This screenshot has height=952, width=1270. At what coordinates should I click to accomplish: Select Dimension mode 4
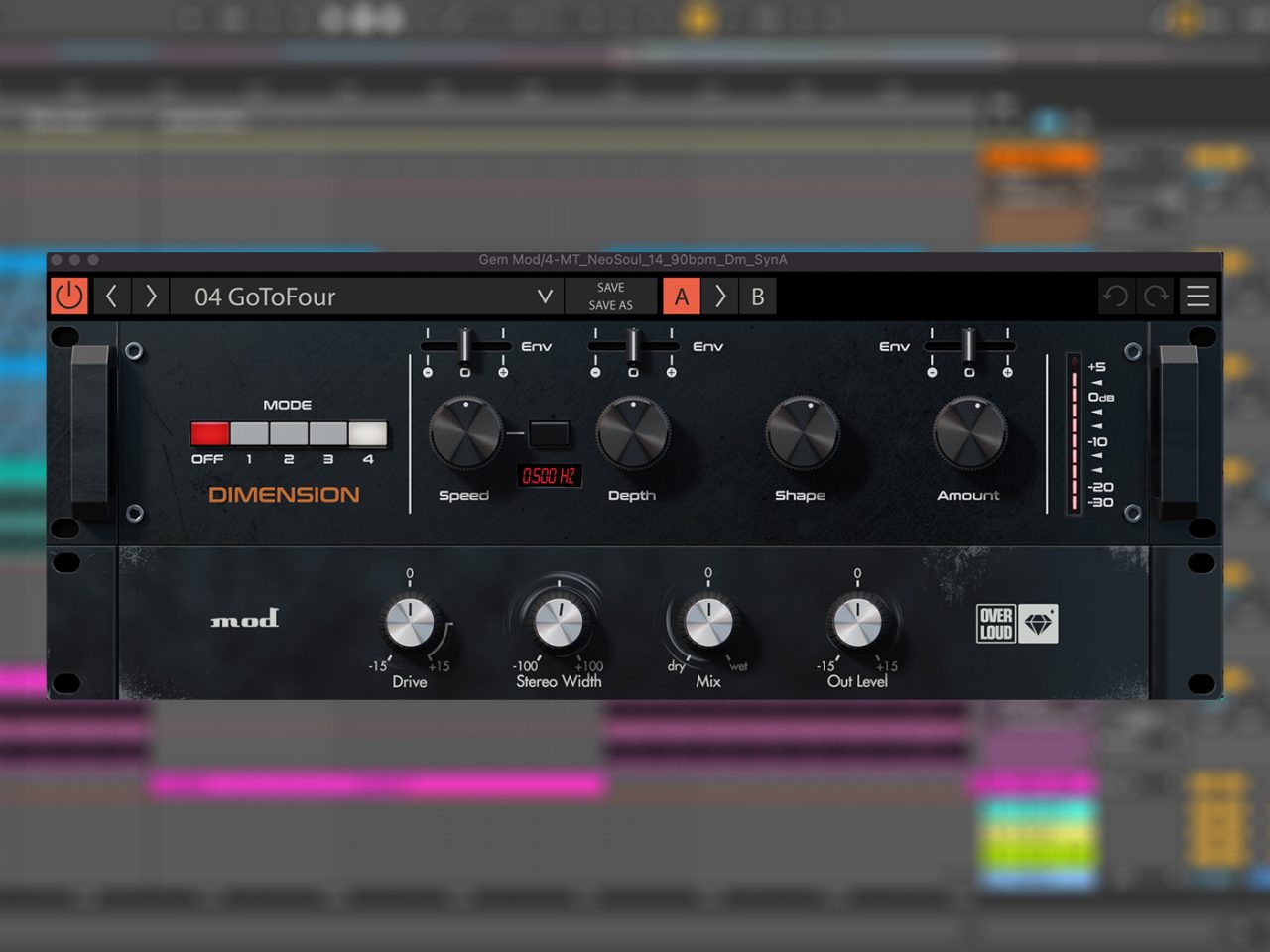pyautogui.click(x=368, y=433)
